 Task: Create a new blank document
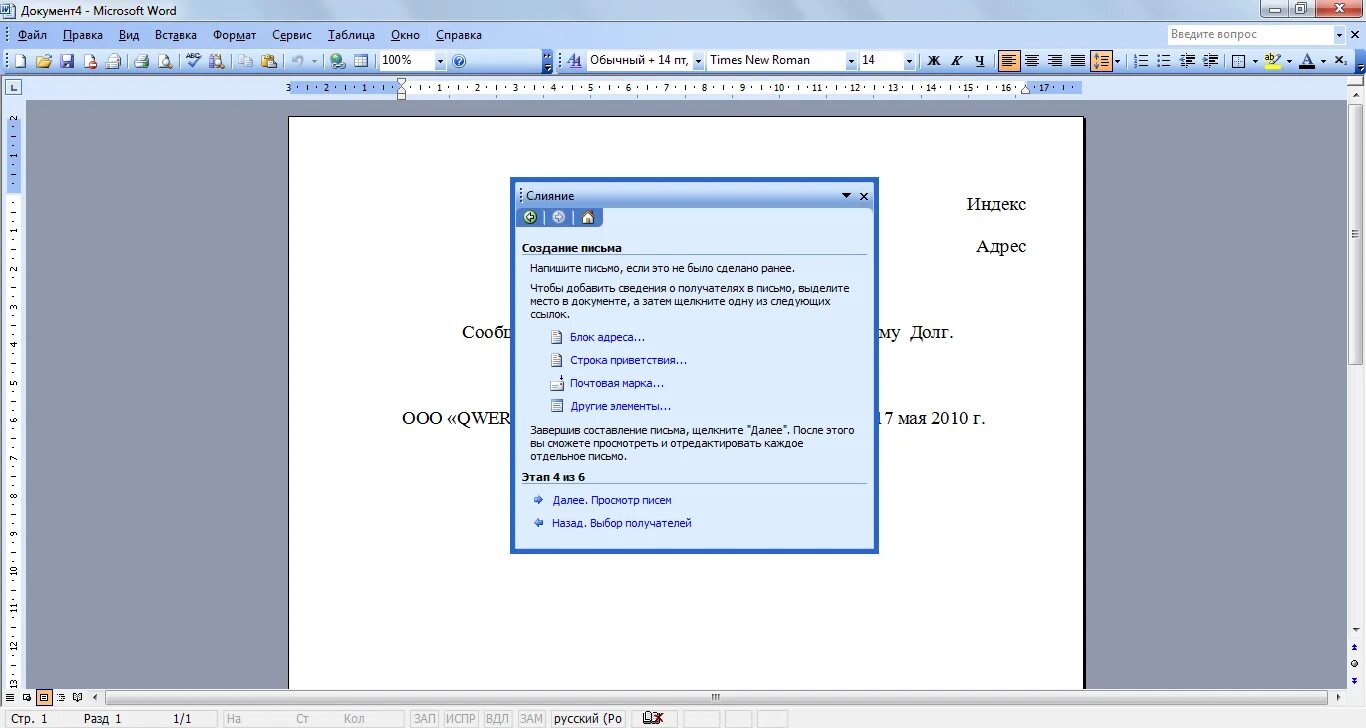20,61
